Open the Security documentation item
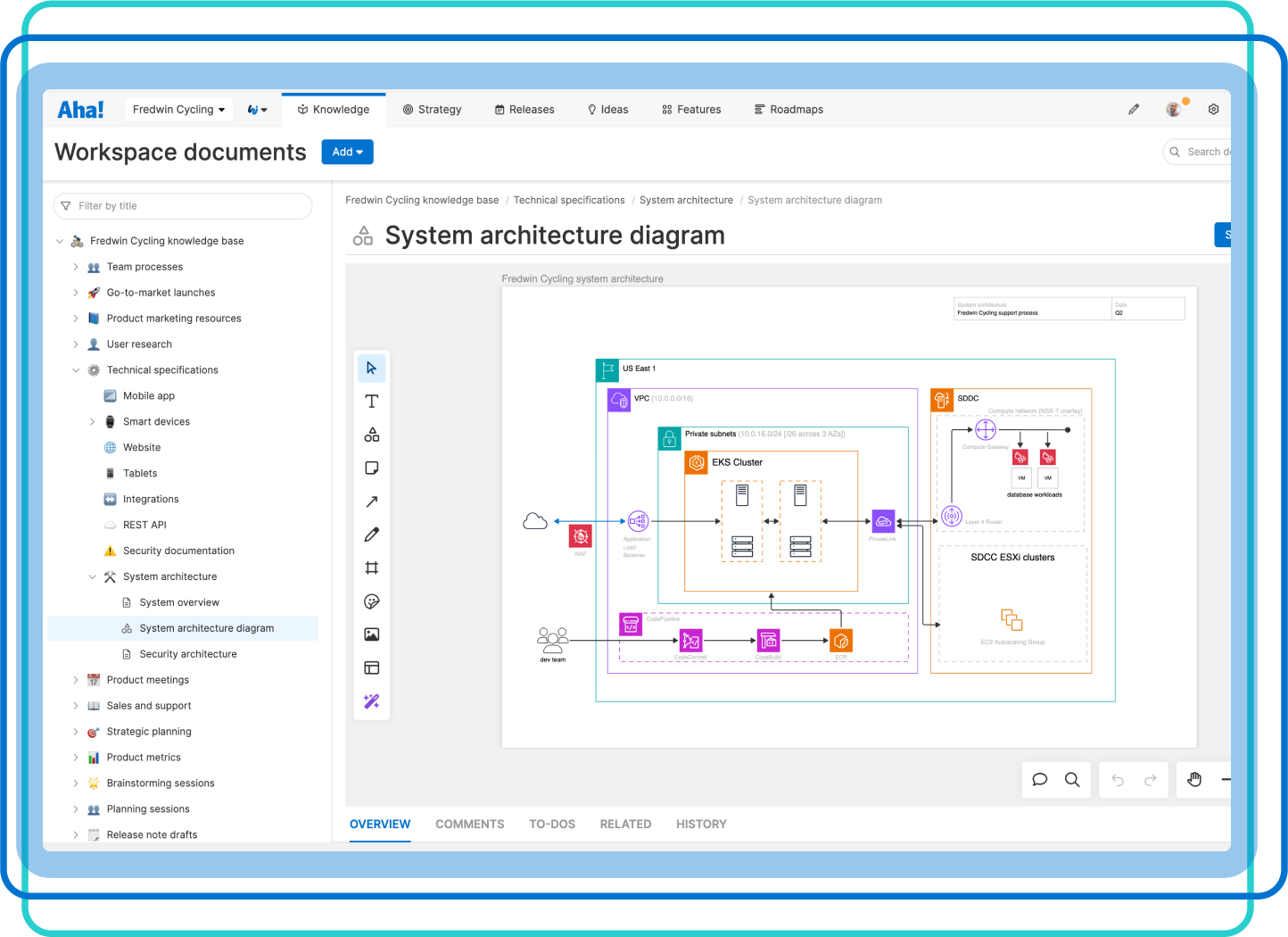This screenshot has width=1288, height=937. click(x=178, y=551)
